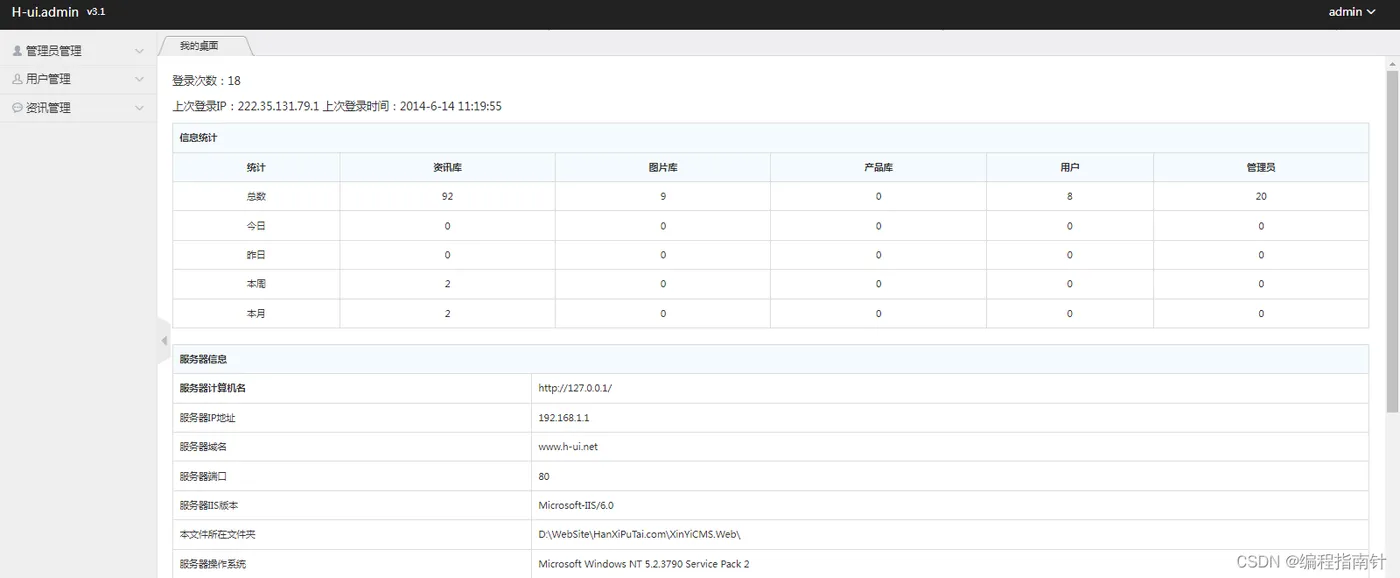Click the 产品库 column header
Screen dimensions: 1400x578
click(878, 167)
